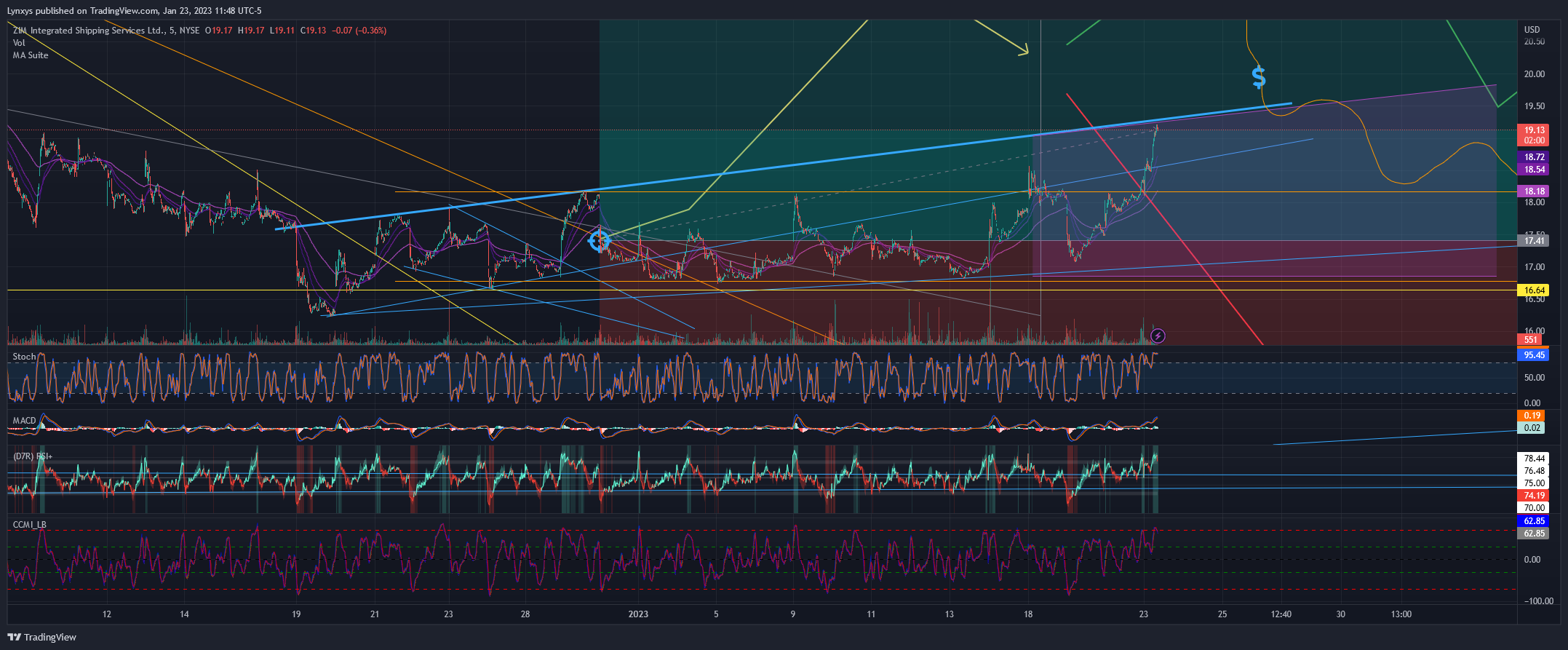1568x650 pixels.
Task: Click the purple lightning bolt icon
Action: tap(1158, 336)
